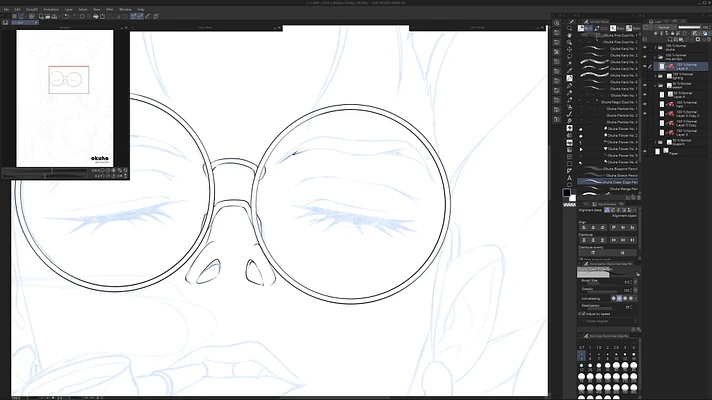Adjust the Navigator zoom slider
Screen dimensions: 712x400
45,170
